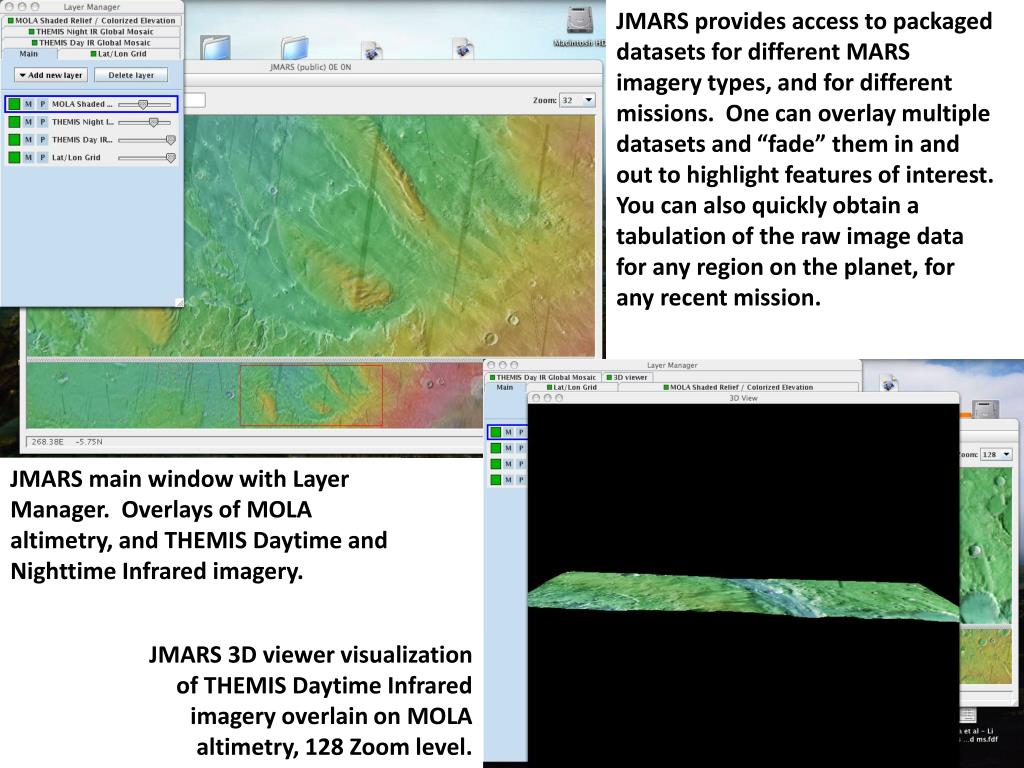Open the 'Add new layer' dropdown
The image size is (1024, 768).
51,75
